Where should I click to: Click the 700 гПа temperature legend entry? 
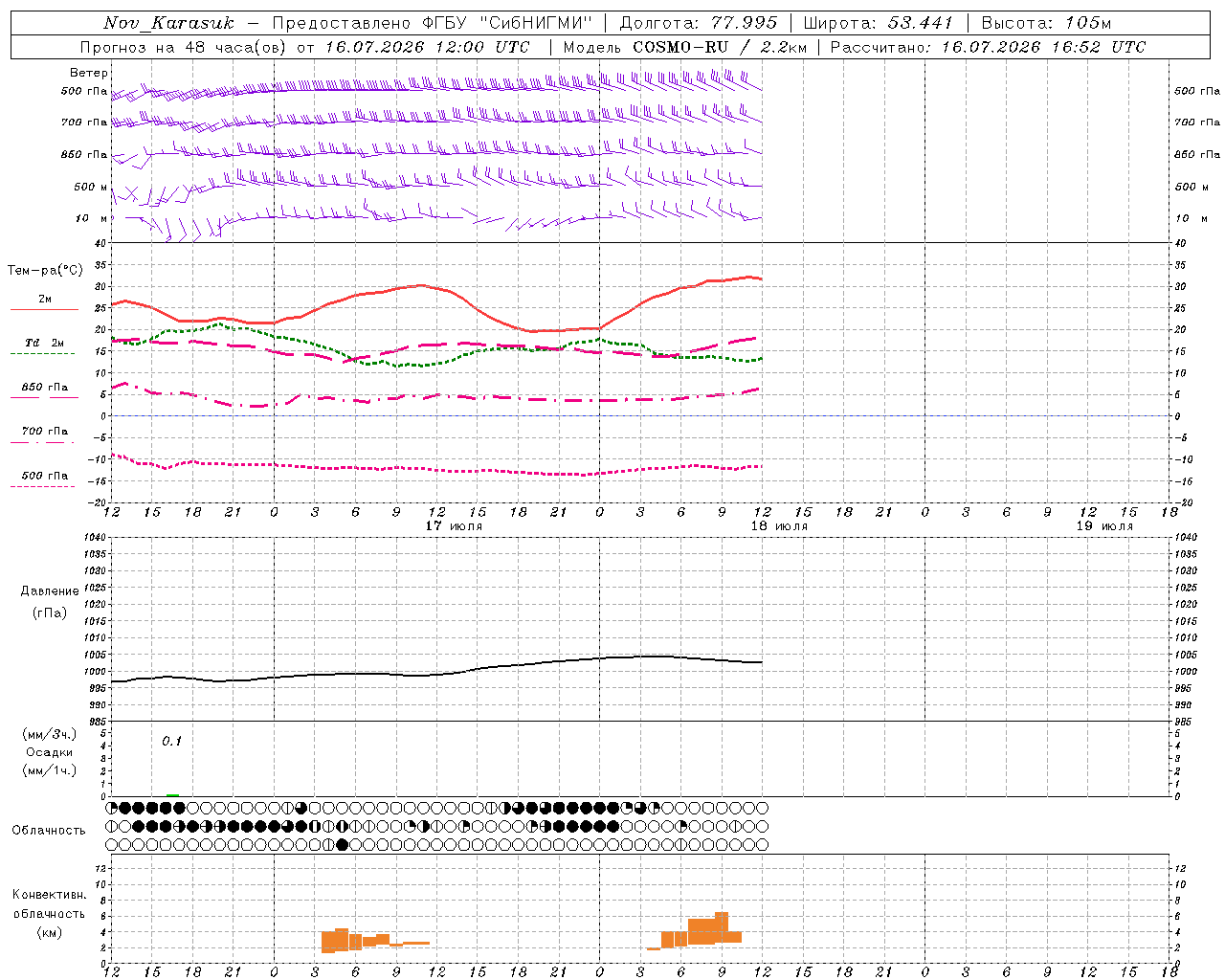click(44, 434)
